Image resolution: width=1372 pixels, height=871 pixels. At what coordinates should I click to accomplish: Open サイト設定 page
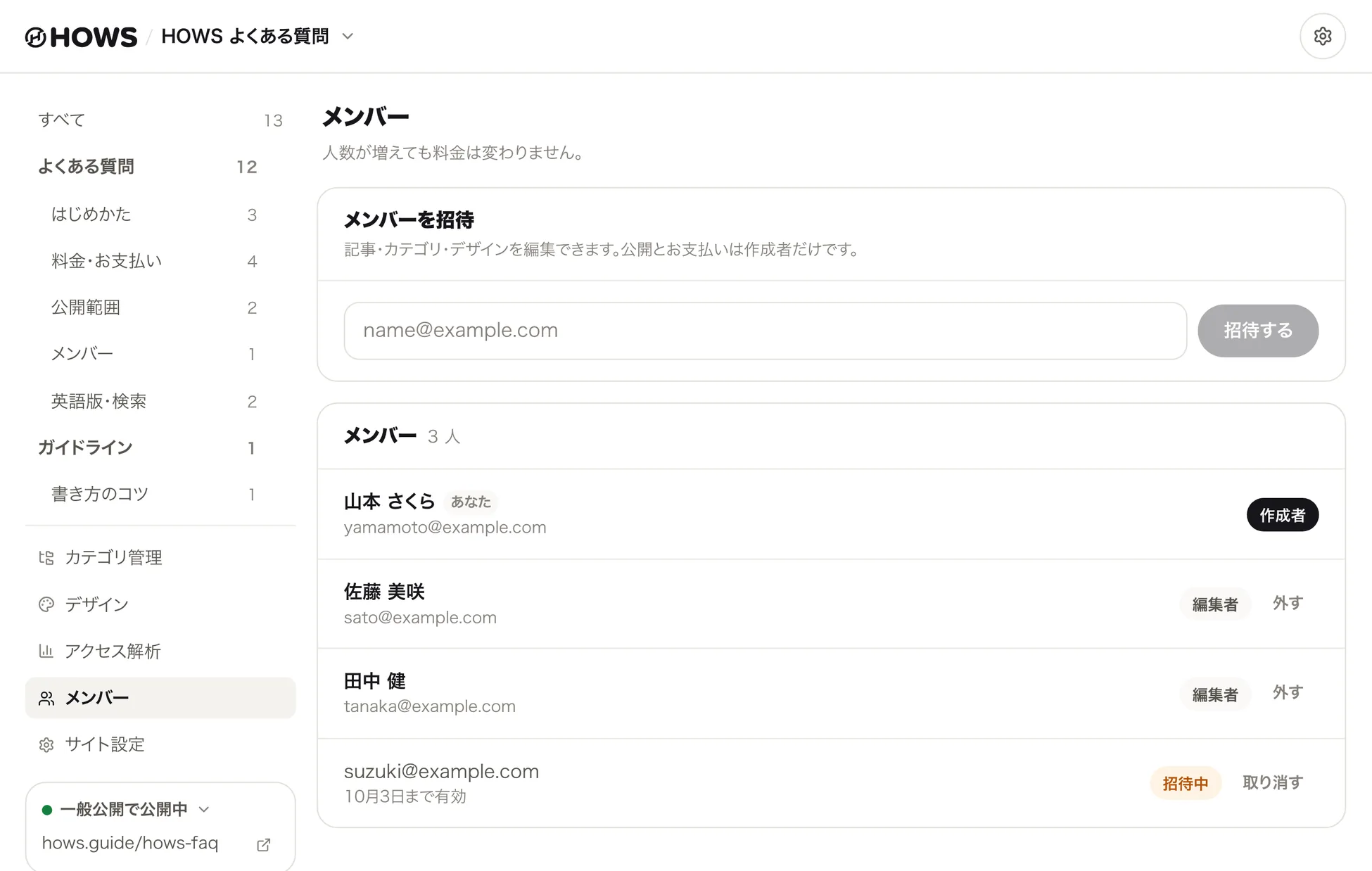pos(160,744)
